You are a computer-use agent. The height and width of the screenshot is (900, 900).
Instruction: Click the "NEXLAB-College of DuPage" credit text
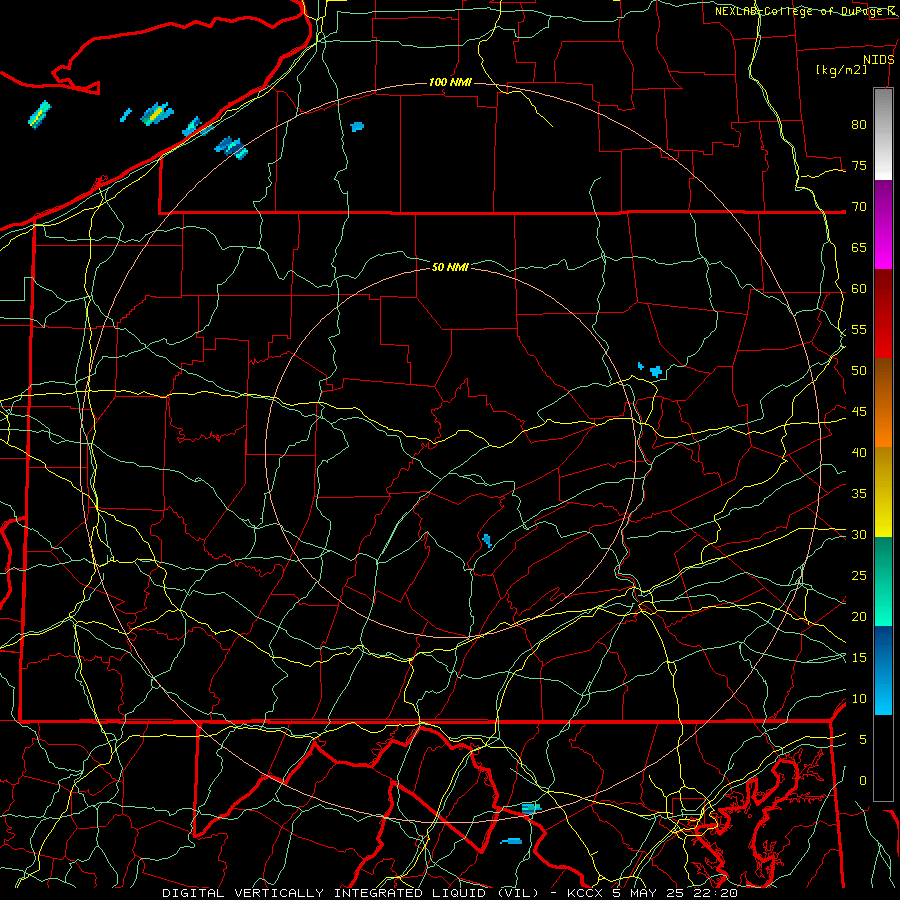tap(799, 11)
